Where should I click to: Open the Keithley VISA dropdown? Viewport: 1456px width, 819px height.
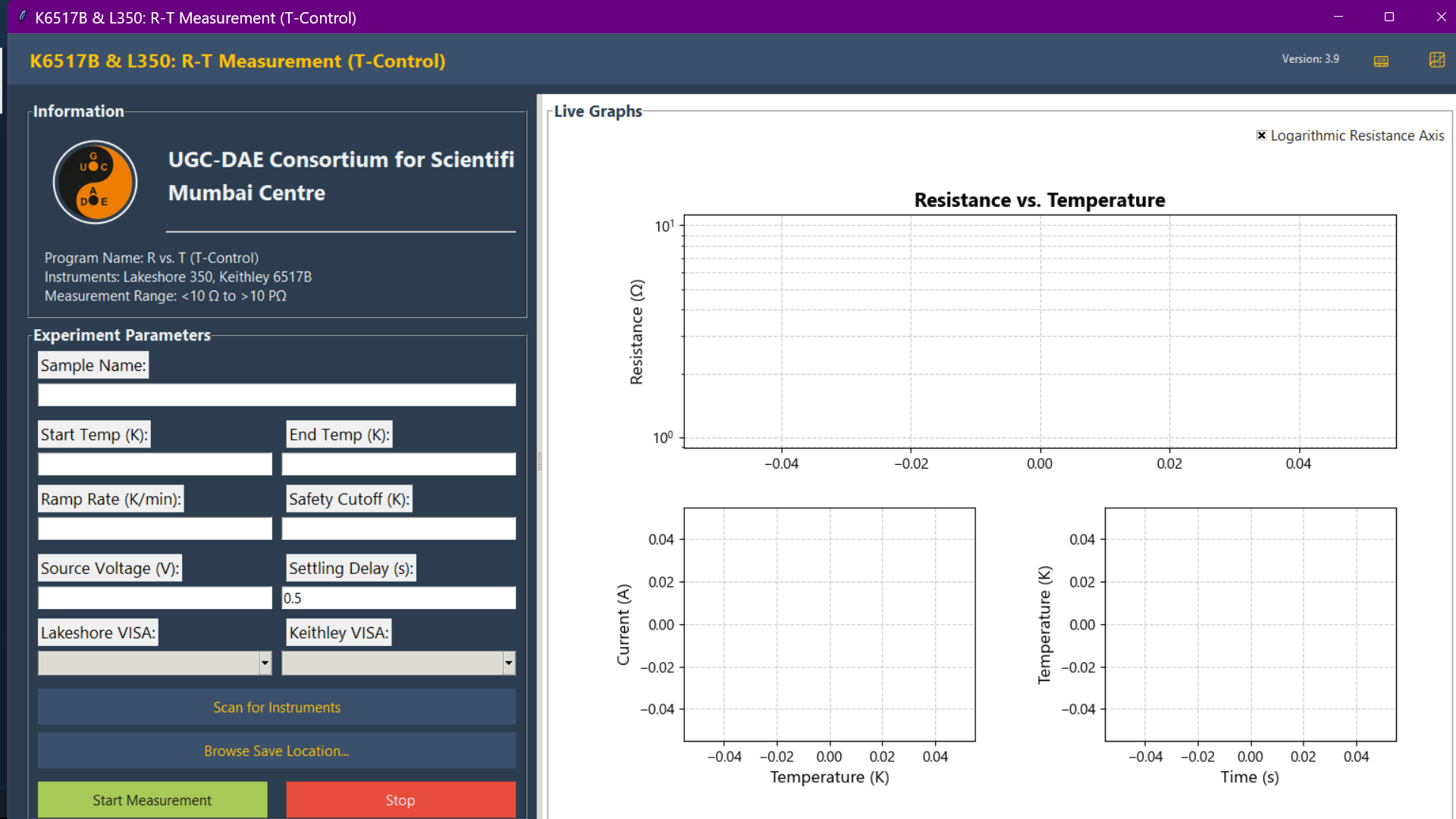click(x=508, y=663)
